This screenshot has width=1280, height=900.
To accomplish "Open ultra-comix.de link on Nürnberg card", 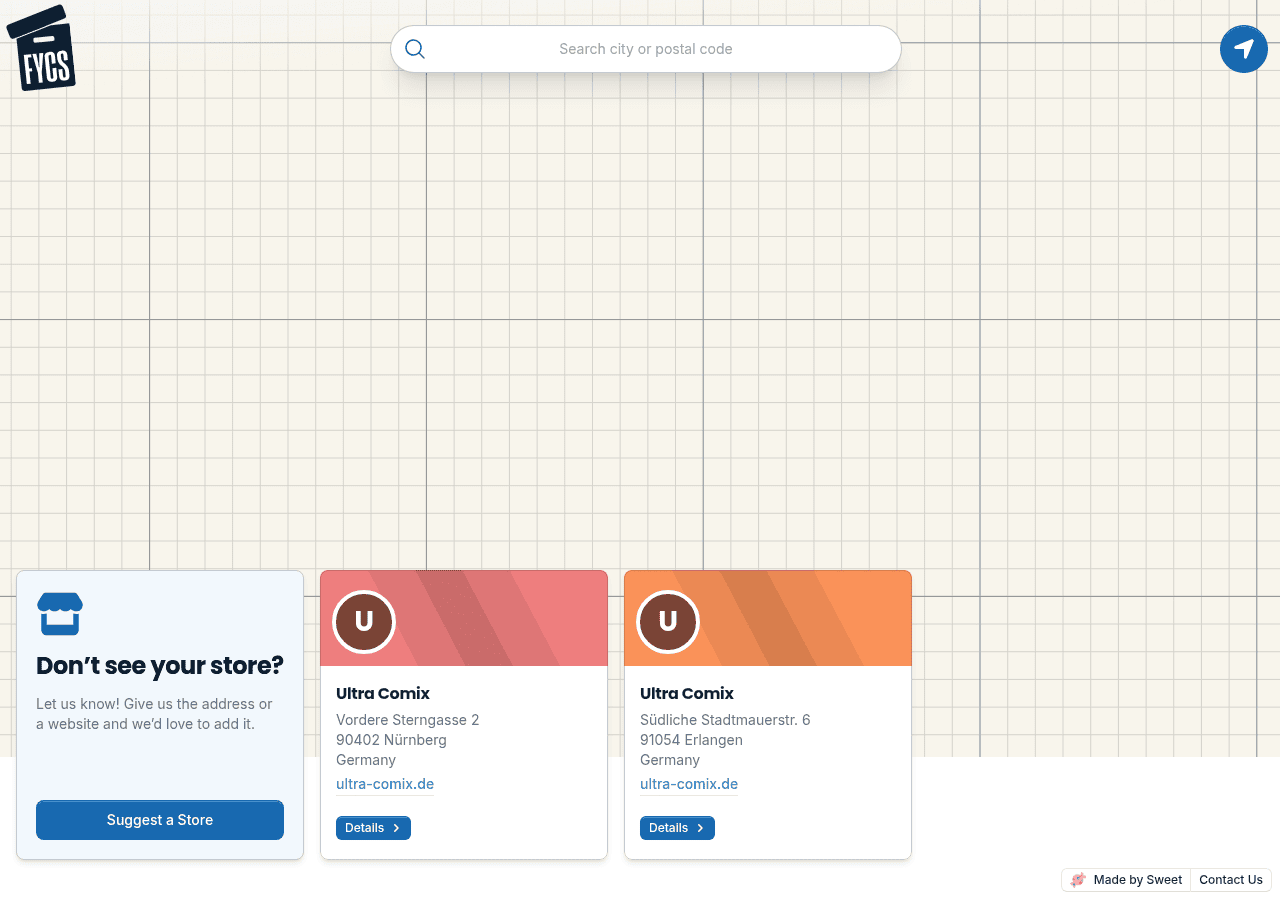I will pyautogui.click(x=385, y=784).
